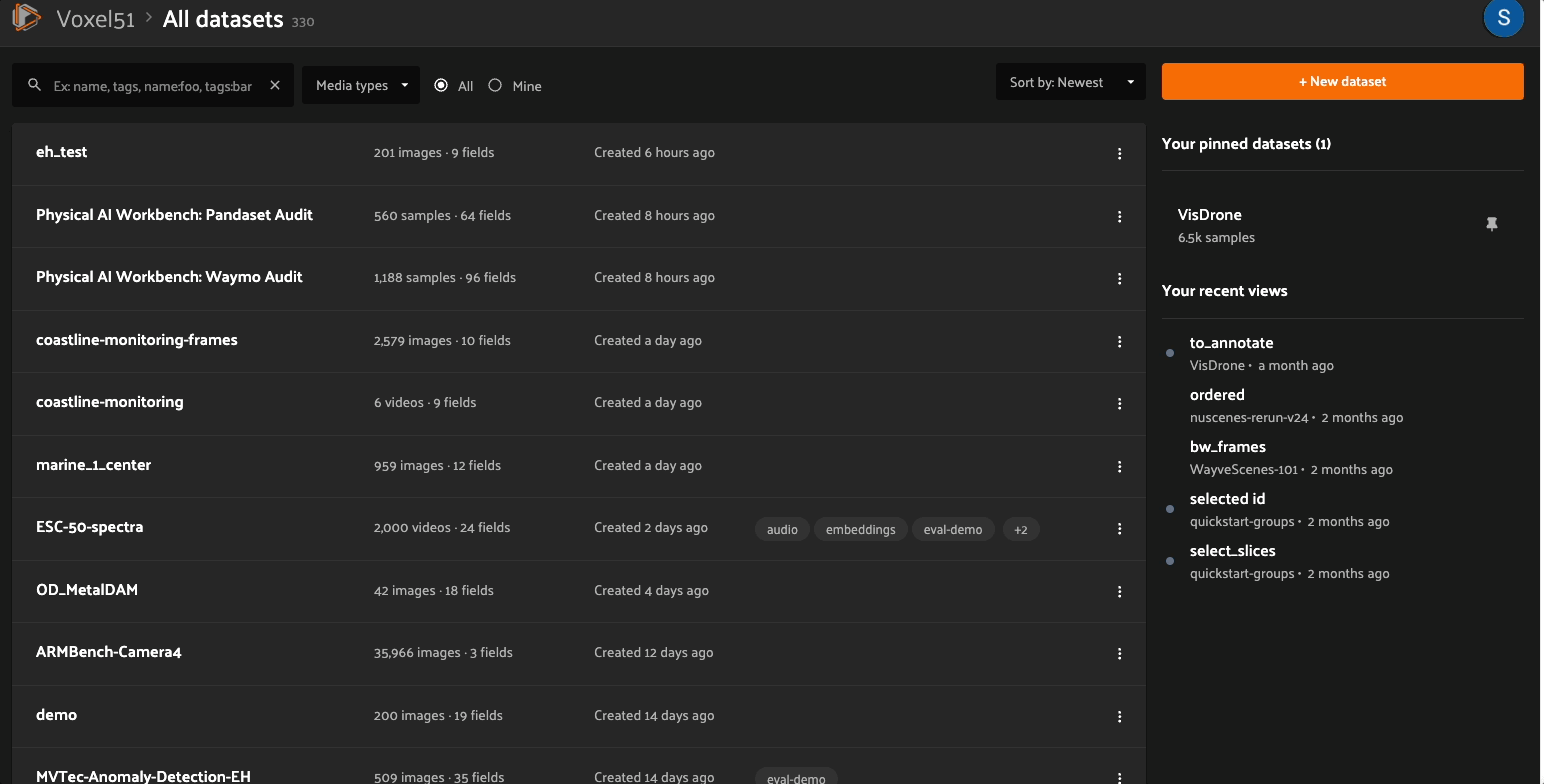The height and width of the screenshot is (784, 1544).
Task: Open the user avatar account menu
Action: (x=1503, y=19)
